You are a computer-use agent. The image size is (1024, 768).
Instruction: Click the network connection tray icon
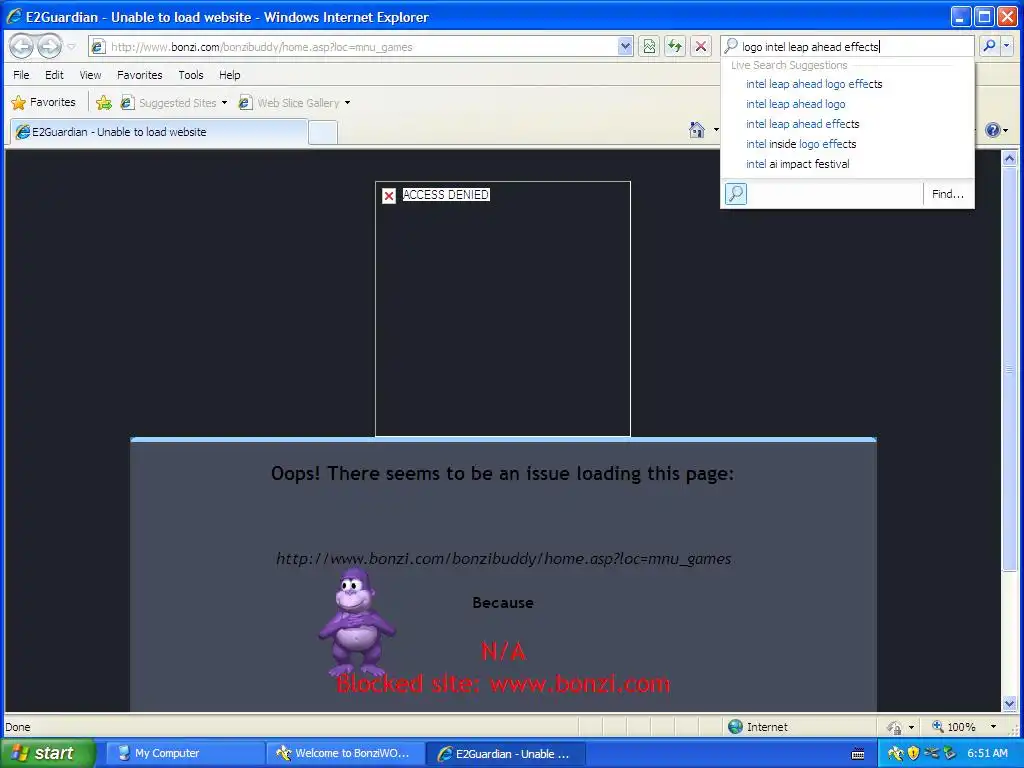coord(931,753)
